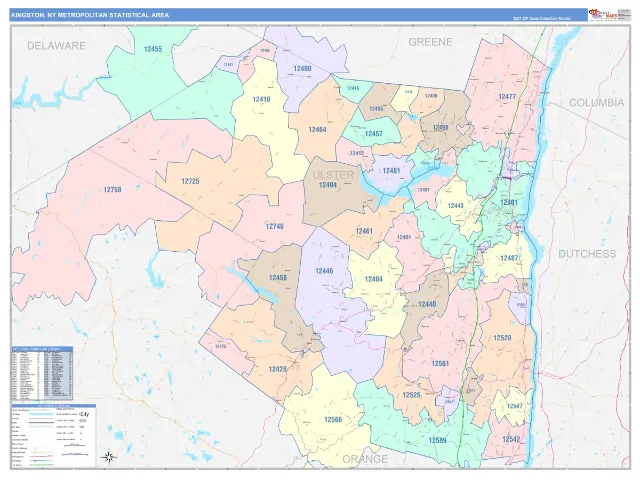Viewport: 640px width, 480px height.
Task: Click ZIP code 12443 label
Action: [456, 206]
